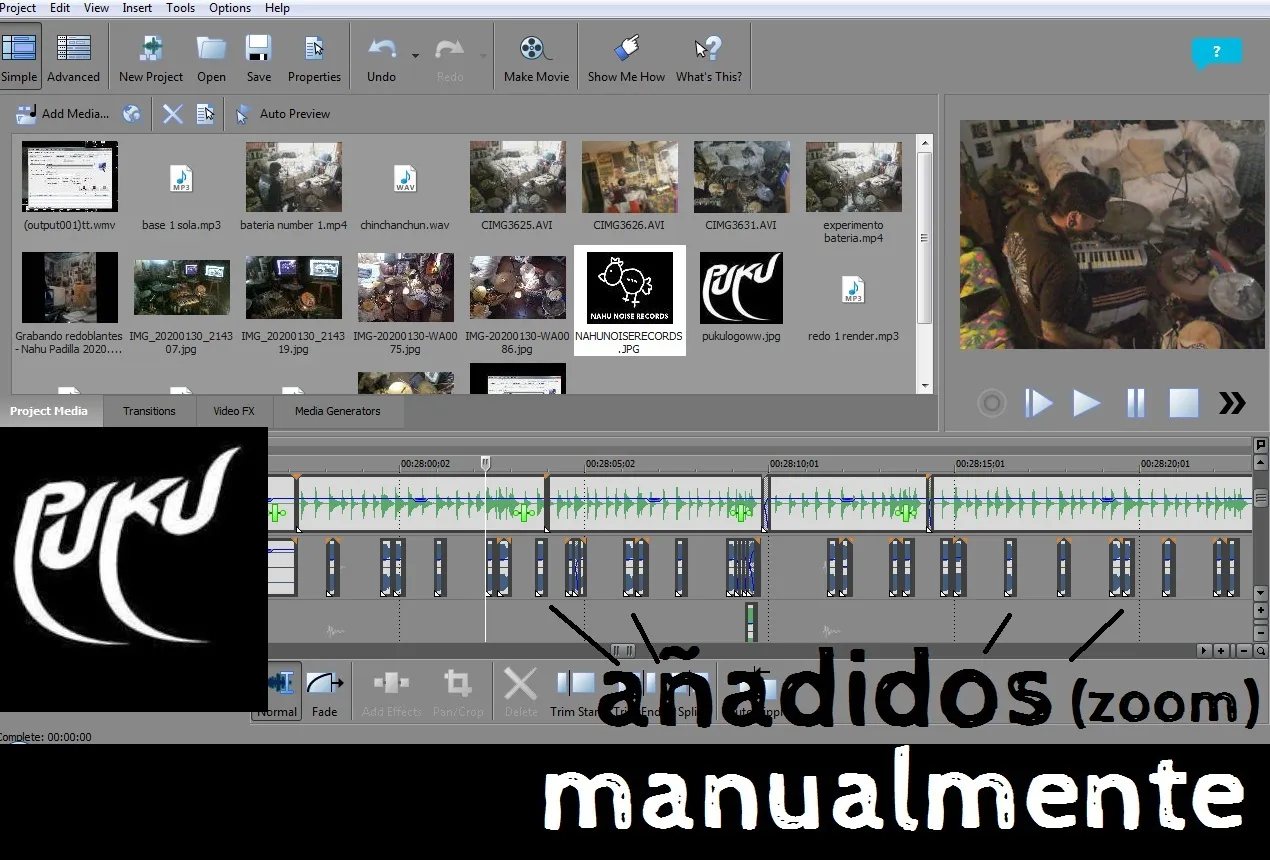Start a New Project from the toolbar
The height and width of the screenshot is (860, 1270).
pyautogui.click(x=151, y=58)
